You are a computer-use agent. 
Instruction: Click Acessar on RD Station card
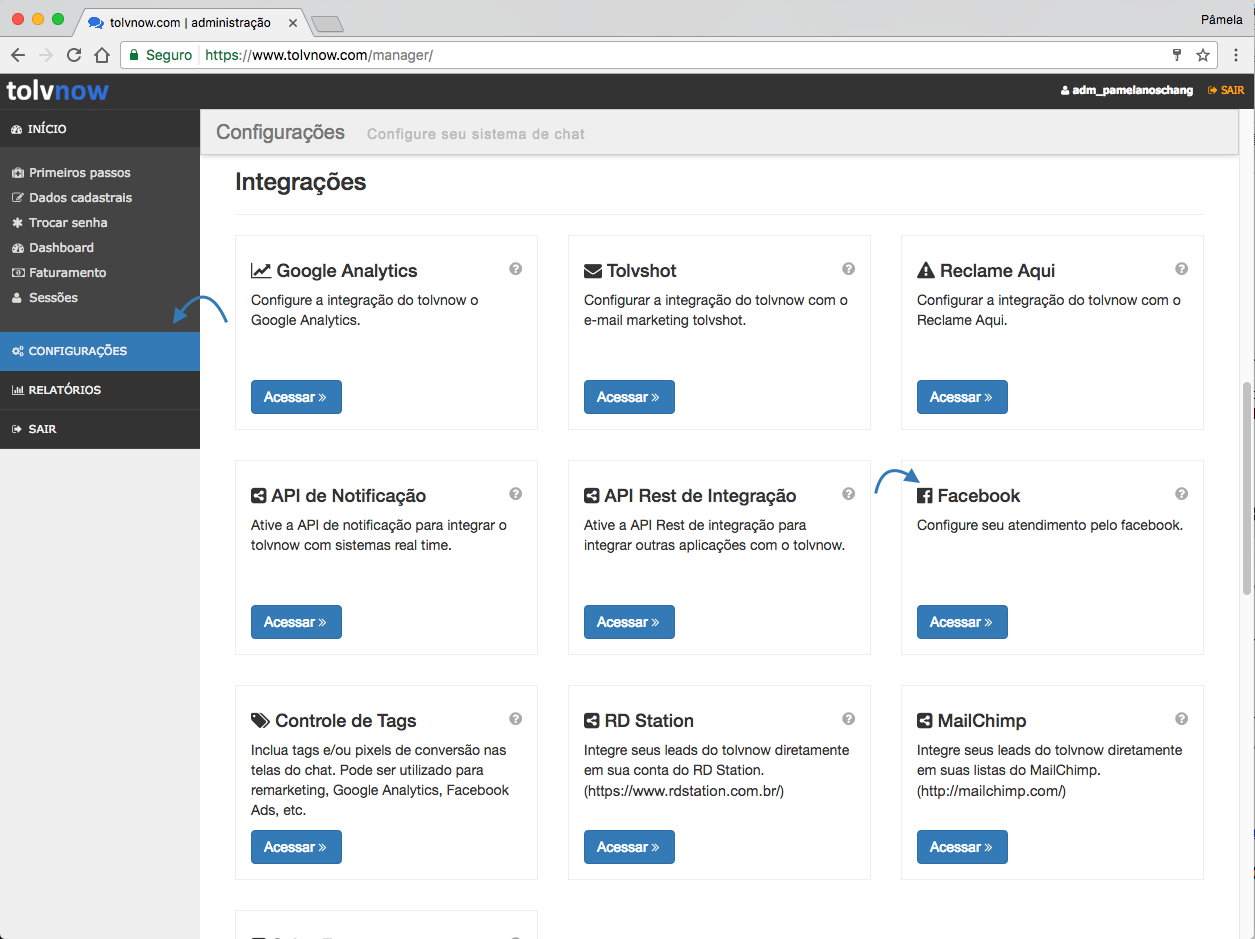coord(629,847)
